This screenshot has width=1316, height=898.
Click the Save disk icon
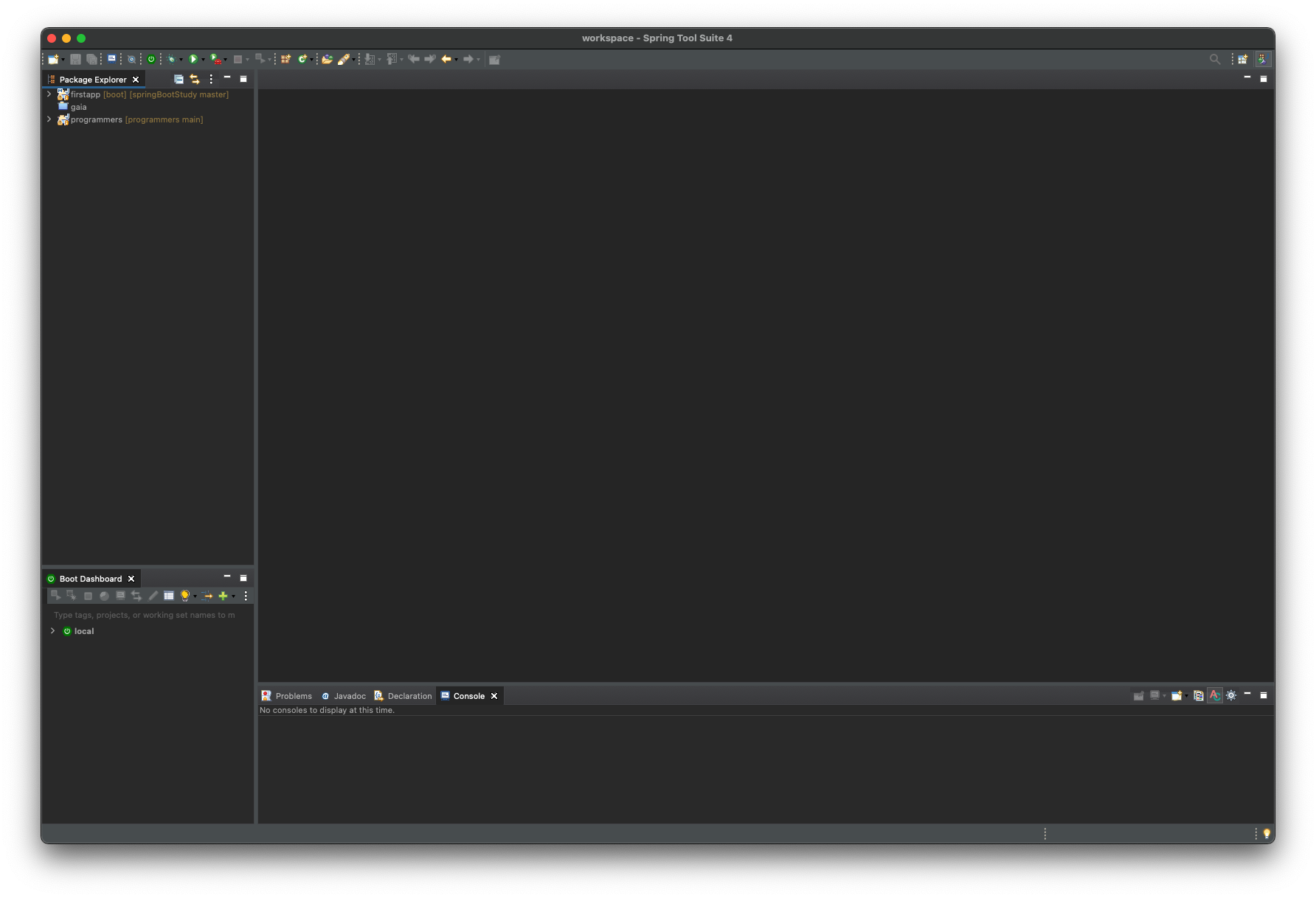coord(75,59)
